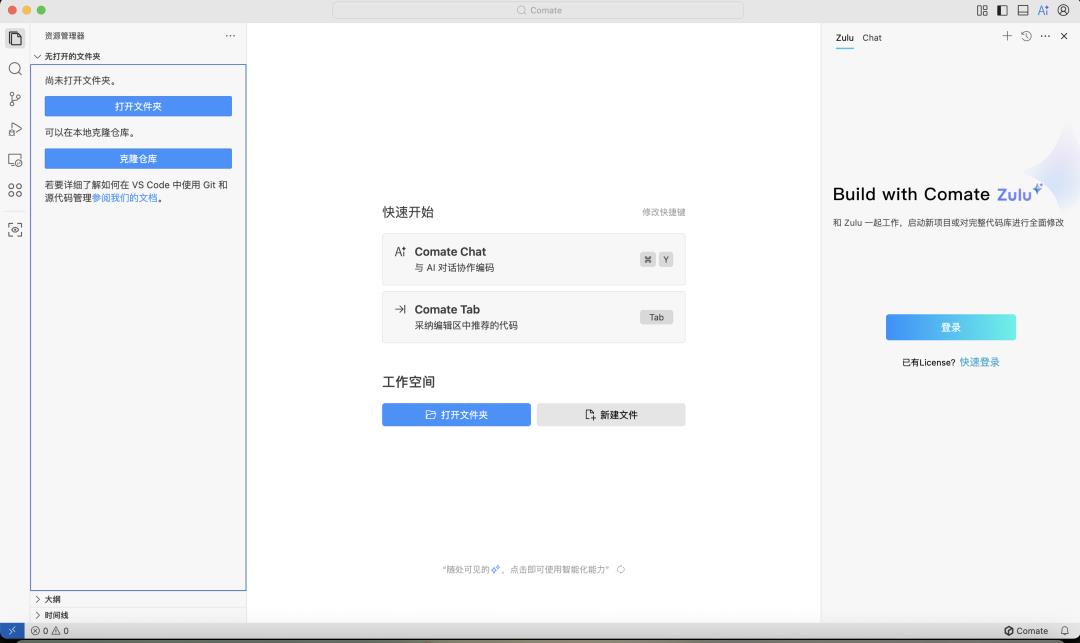Expand the 时间线 timeline section
Viewport: 1080px width, 643px height.
point(138,615)
